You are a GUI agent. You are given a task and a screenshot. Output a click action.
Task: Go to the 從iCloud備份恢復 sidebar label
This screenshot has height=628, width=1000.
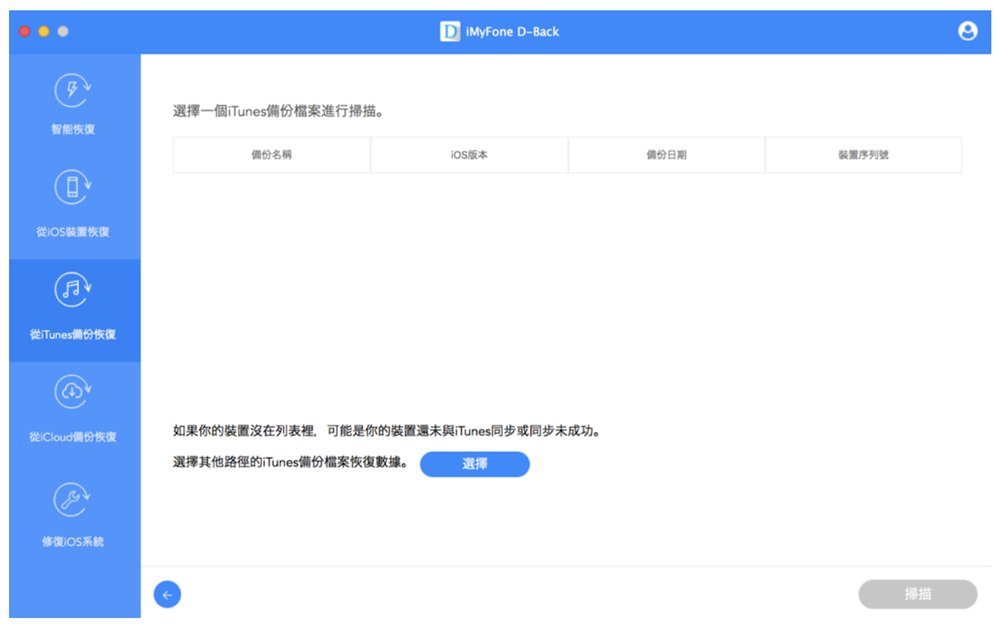73,437
